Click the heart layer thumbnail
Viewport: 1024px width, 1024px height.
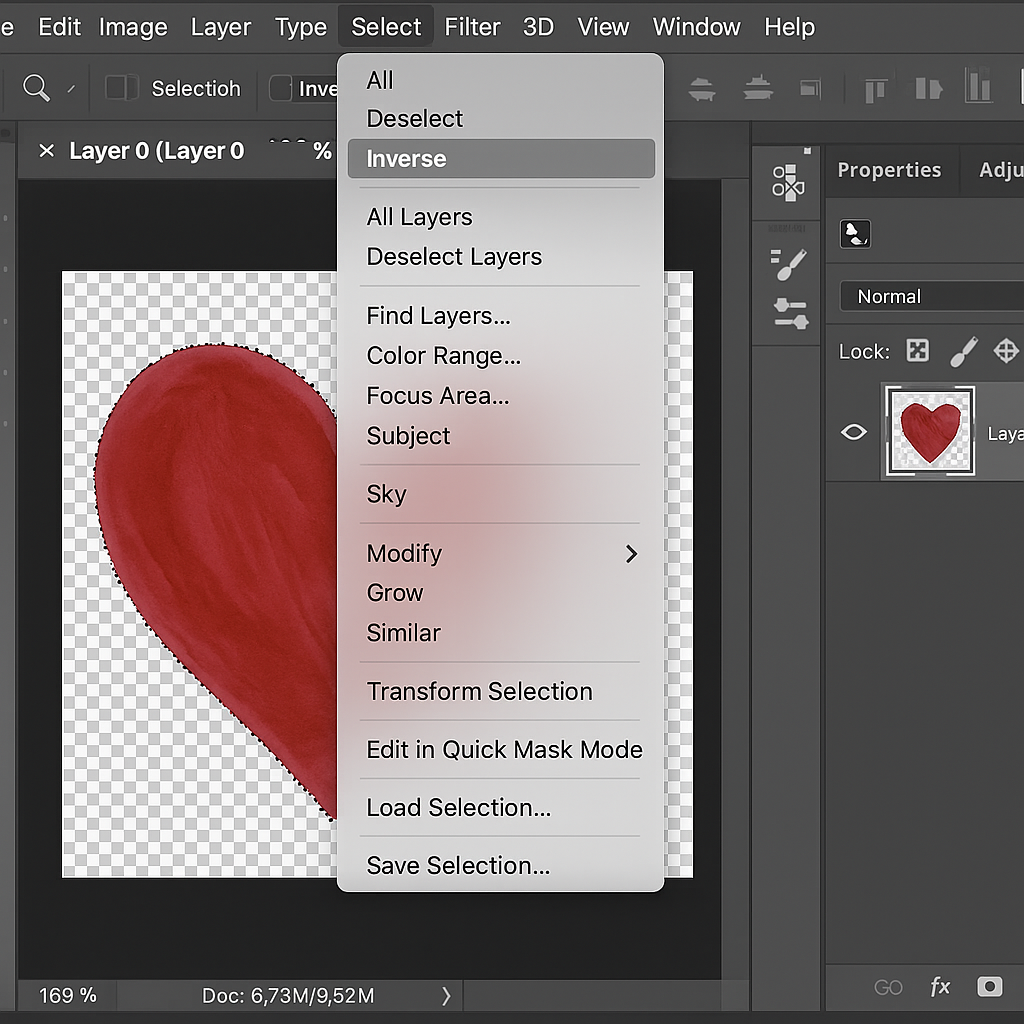[x=930, y=431]
